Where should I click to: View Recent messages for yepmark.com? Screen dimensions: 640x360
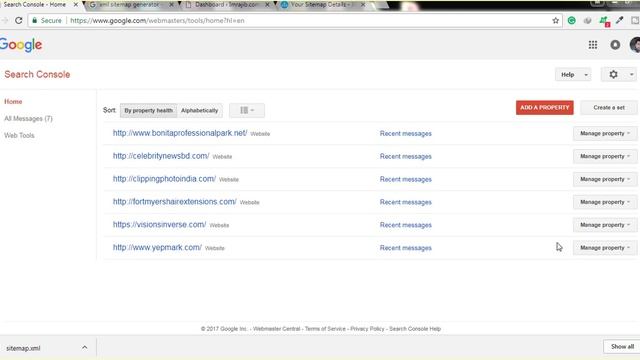tap(406, 248)
